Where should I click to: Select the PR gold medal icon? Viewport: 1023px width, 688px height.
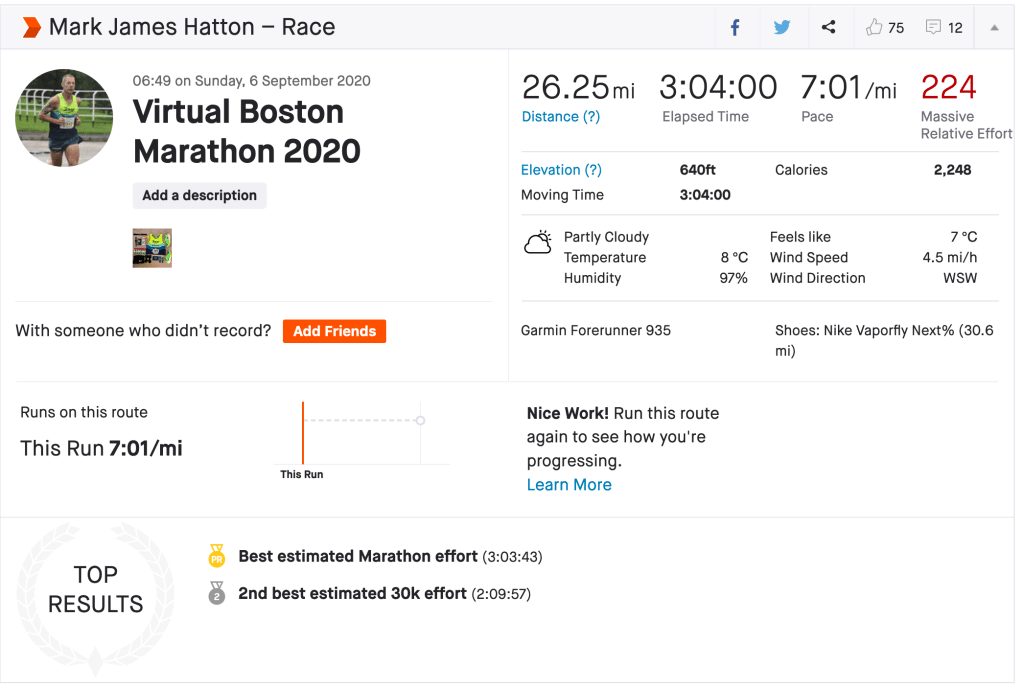point(216,556)
